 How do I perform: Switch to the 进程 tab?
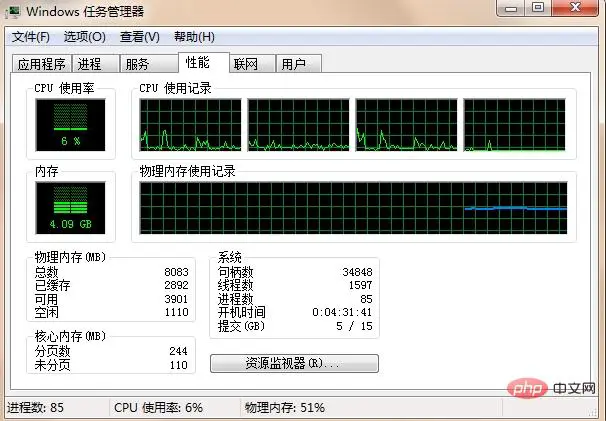pyautogui.click(x=96, y=64)
